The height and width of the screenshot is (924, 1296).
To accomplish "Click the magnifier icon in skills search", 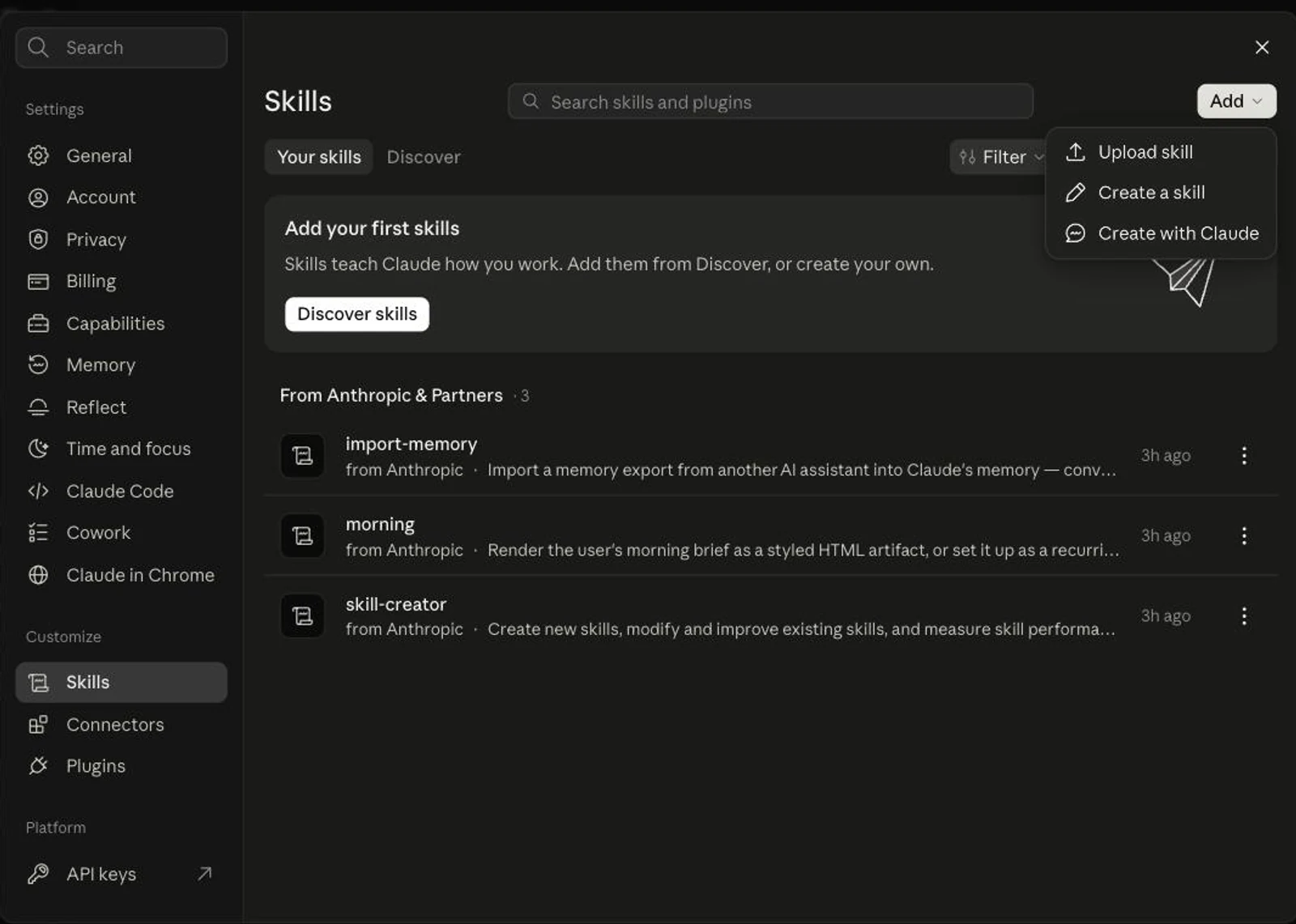I will point(531,101).
